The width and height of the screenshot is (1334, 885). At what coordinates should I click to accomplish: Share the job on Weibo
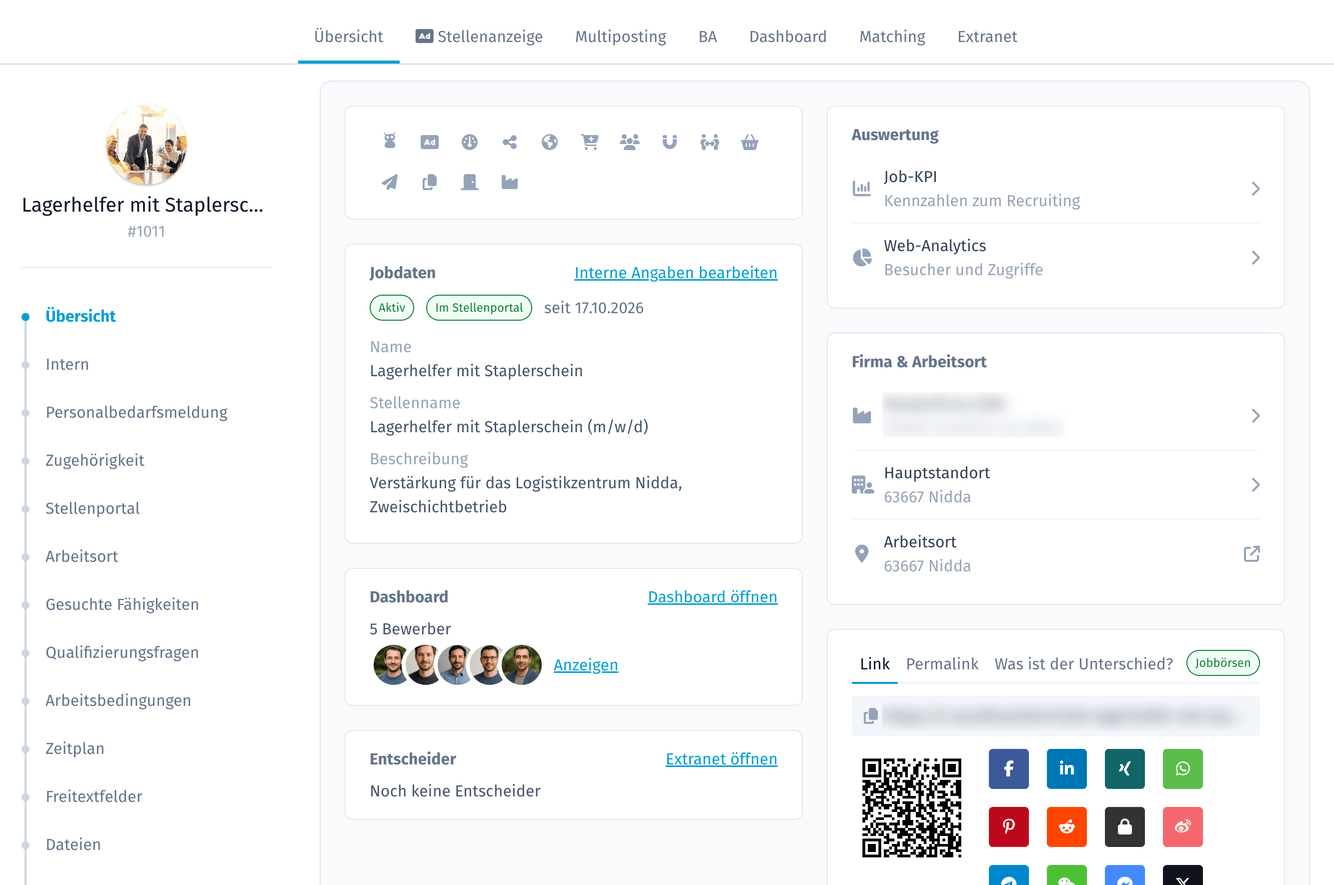[x=1183, y=827]
